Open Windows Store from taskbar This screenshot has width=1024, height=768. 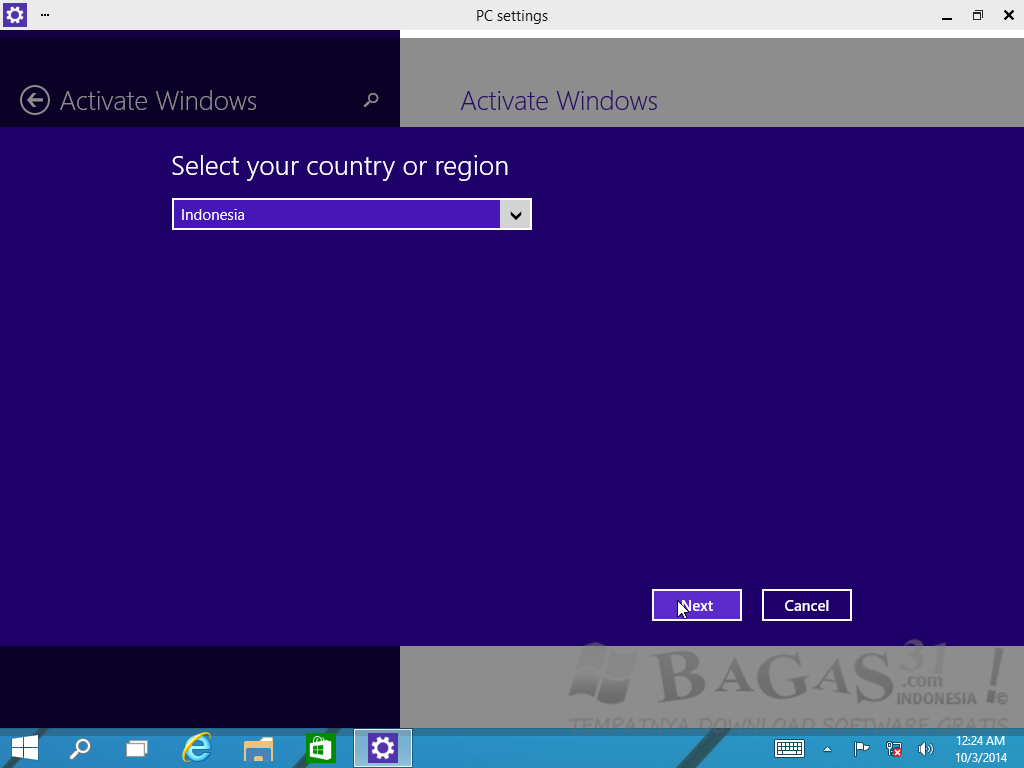tap(321, 748)
